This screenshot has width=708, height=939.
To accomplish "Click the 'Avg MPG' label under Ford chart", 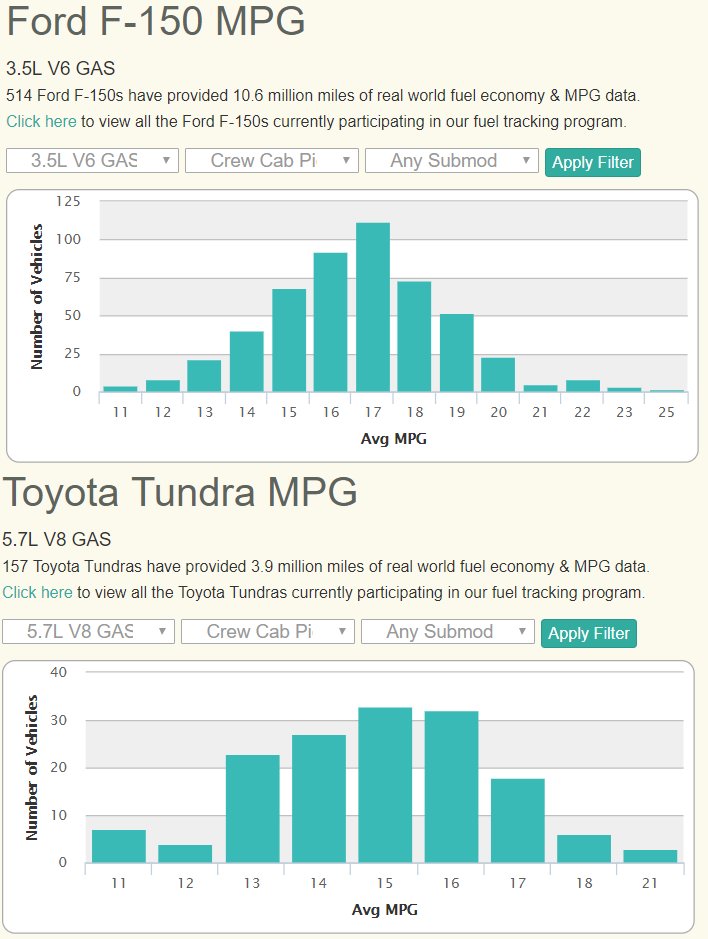I will pyautogui.click(x=394, y=439).
